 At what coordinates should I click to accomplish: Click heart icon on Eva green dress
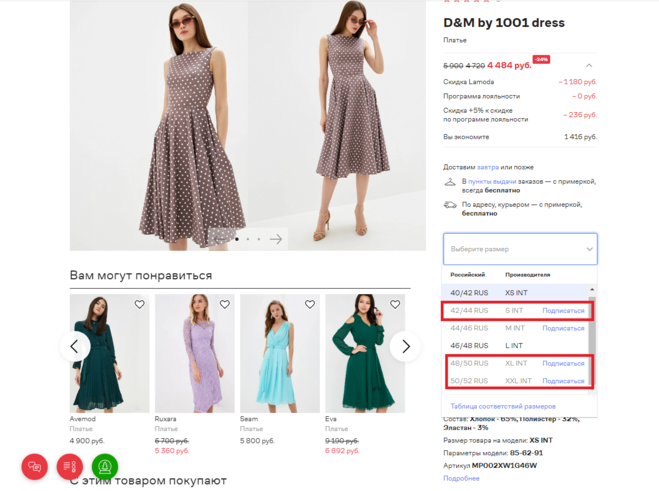pyautogui.click(x=394, y=304)
